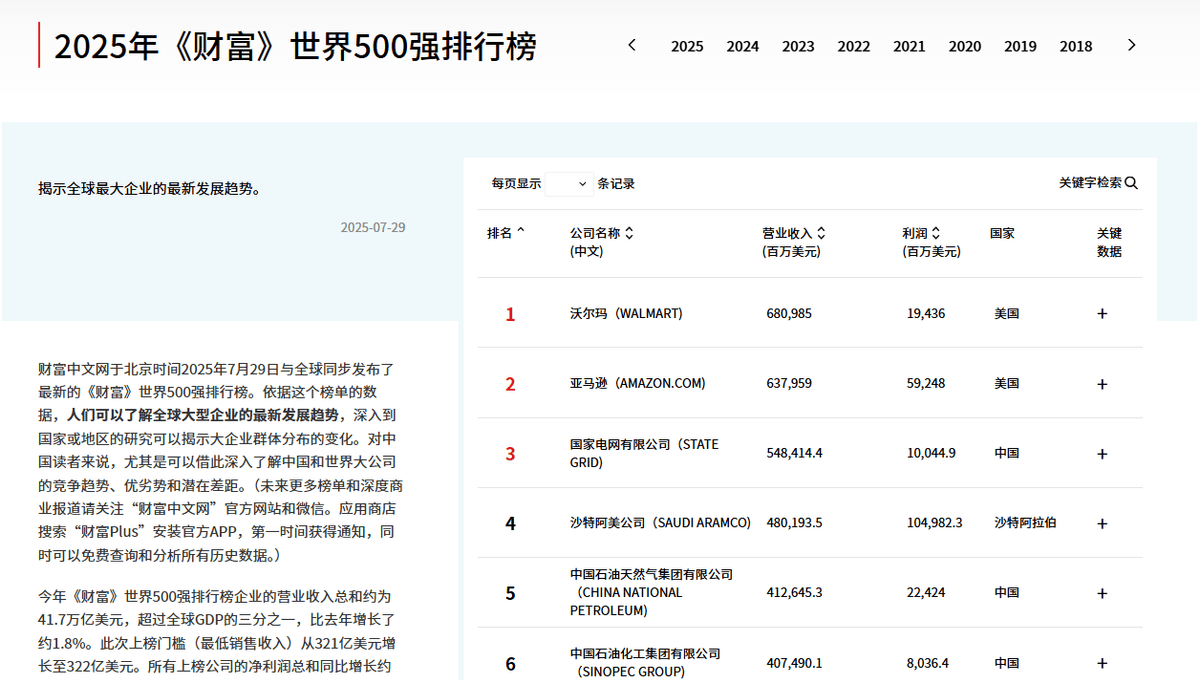
Task: Click the 关键数据 column header
Action: (x=1109, y=242)
